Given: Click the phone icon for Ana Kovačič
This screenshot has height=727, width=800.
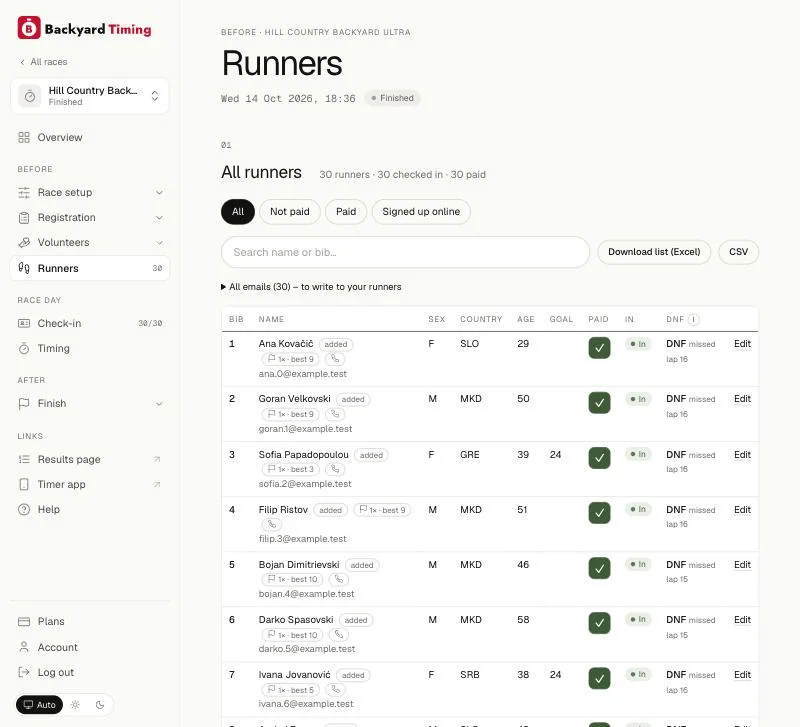Looking at the screenshot, I should (x=335, y=359).
